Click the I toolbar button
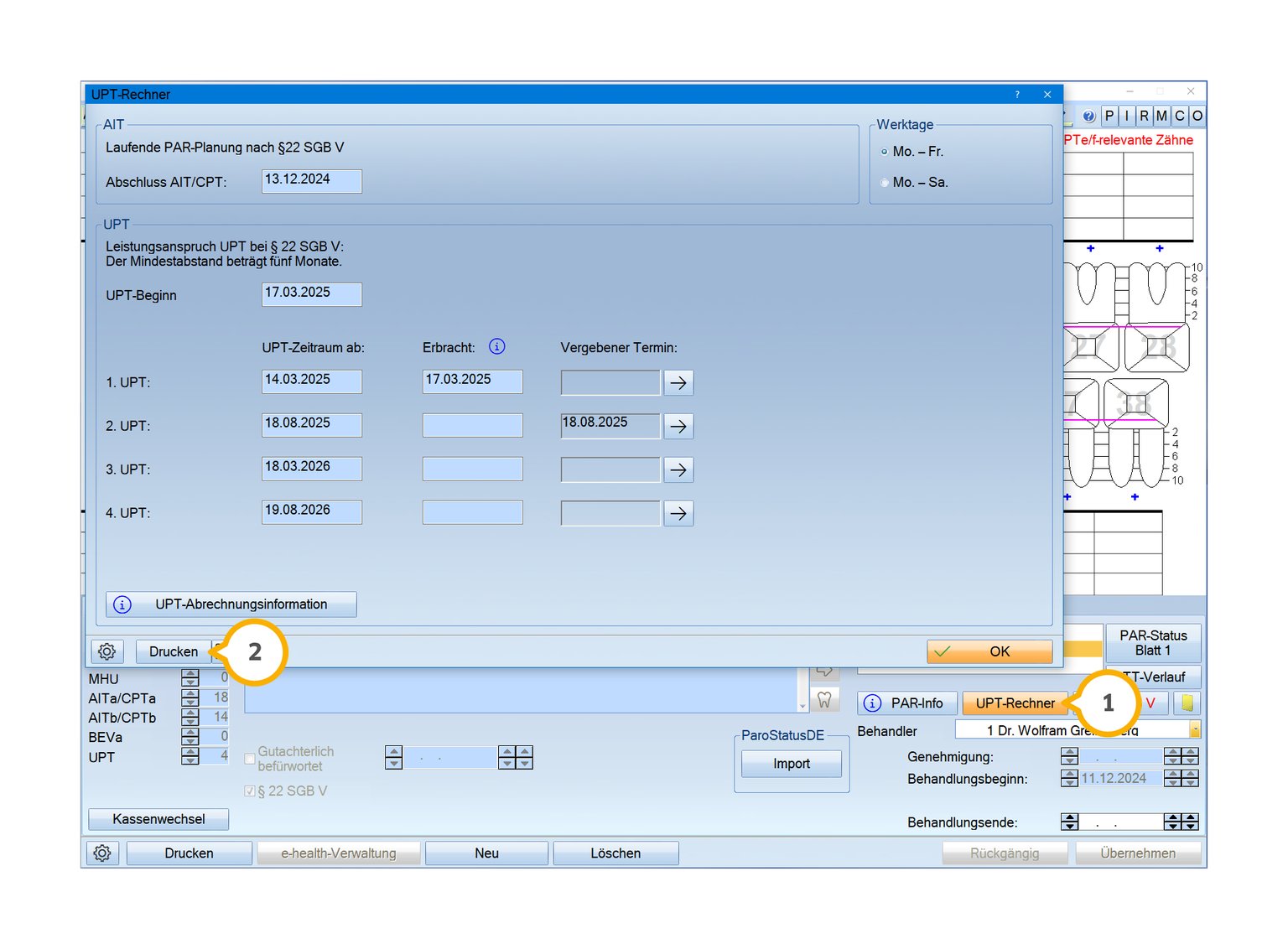 coord(1127,116)
